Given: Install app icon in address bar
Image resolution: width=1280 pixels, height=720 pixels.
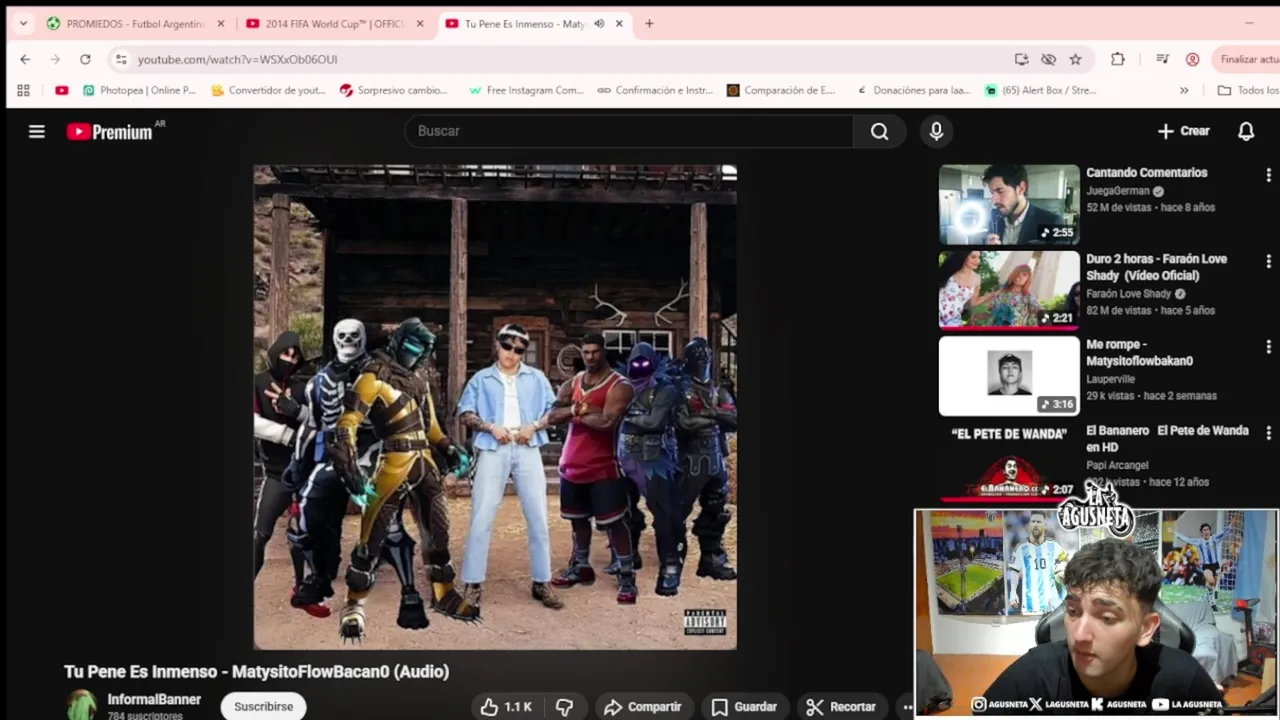Looking at the screenshot, I should (x=1021, y=59).
